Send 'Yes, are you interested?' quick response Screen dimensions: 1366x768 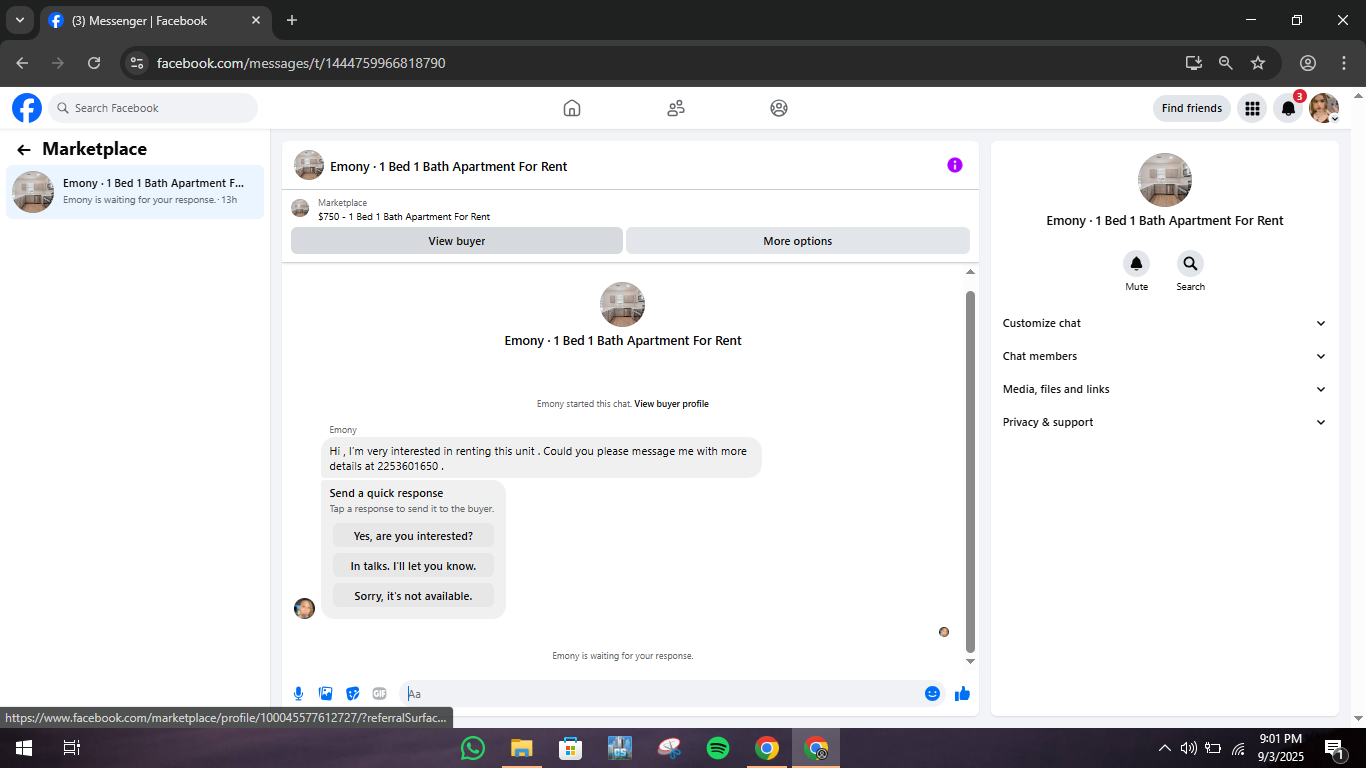click(413, 536)
